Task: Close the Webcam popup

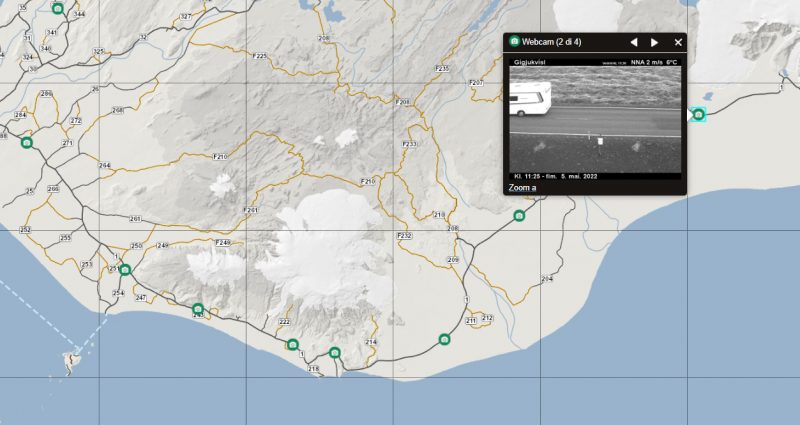Action: coord(678,42)
